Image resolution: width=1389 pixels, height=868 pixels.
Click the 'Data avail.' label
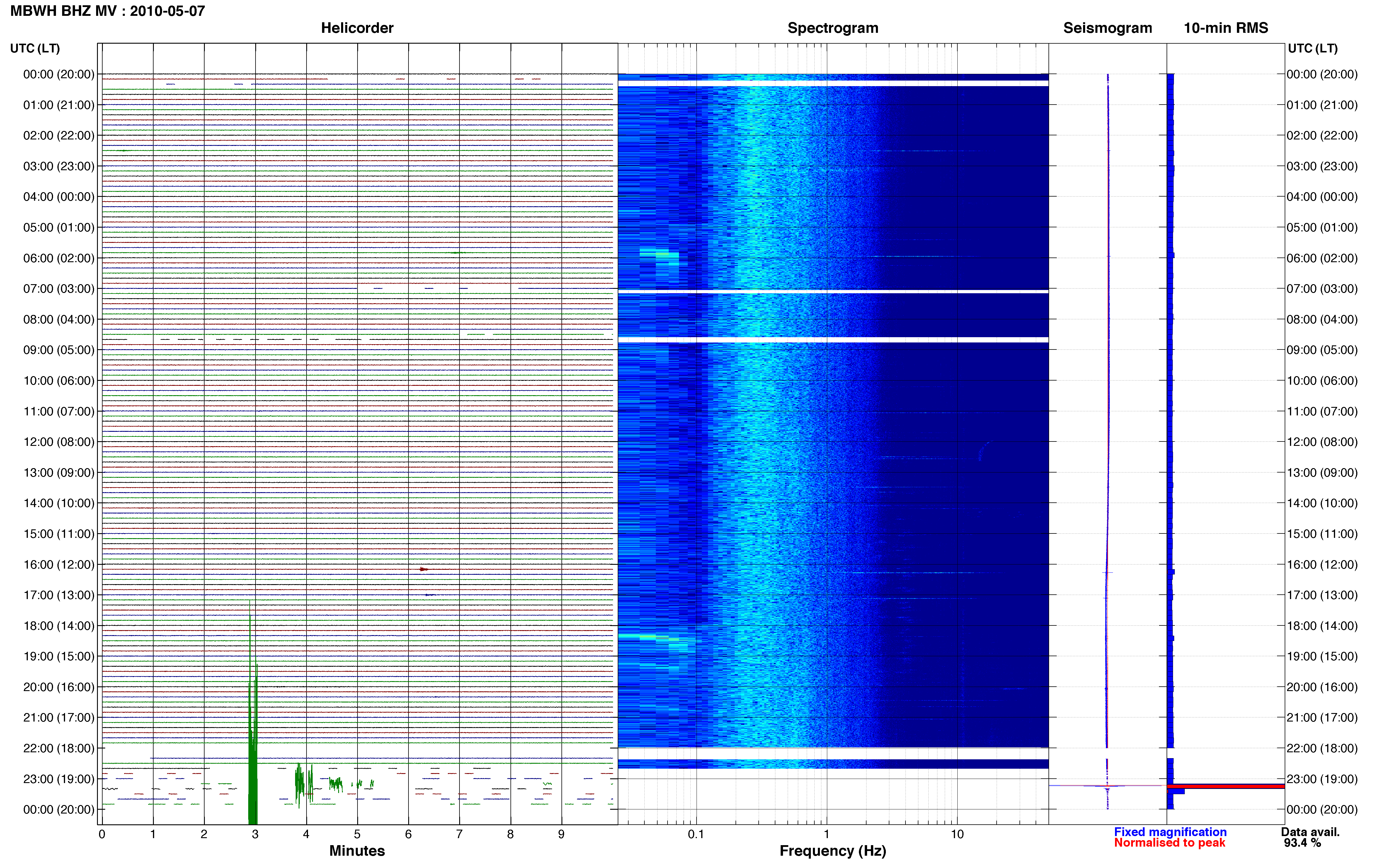click(1310, 832)
